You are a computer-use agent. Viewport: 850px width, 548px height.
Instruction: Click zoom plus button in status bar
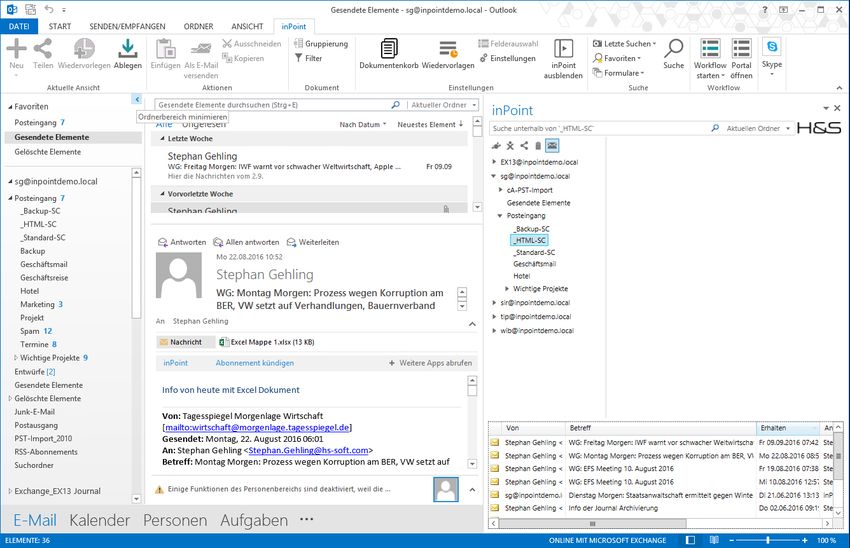coord(804,540)
